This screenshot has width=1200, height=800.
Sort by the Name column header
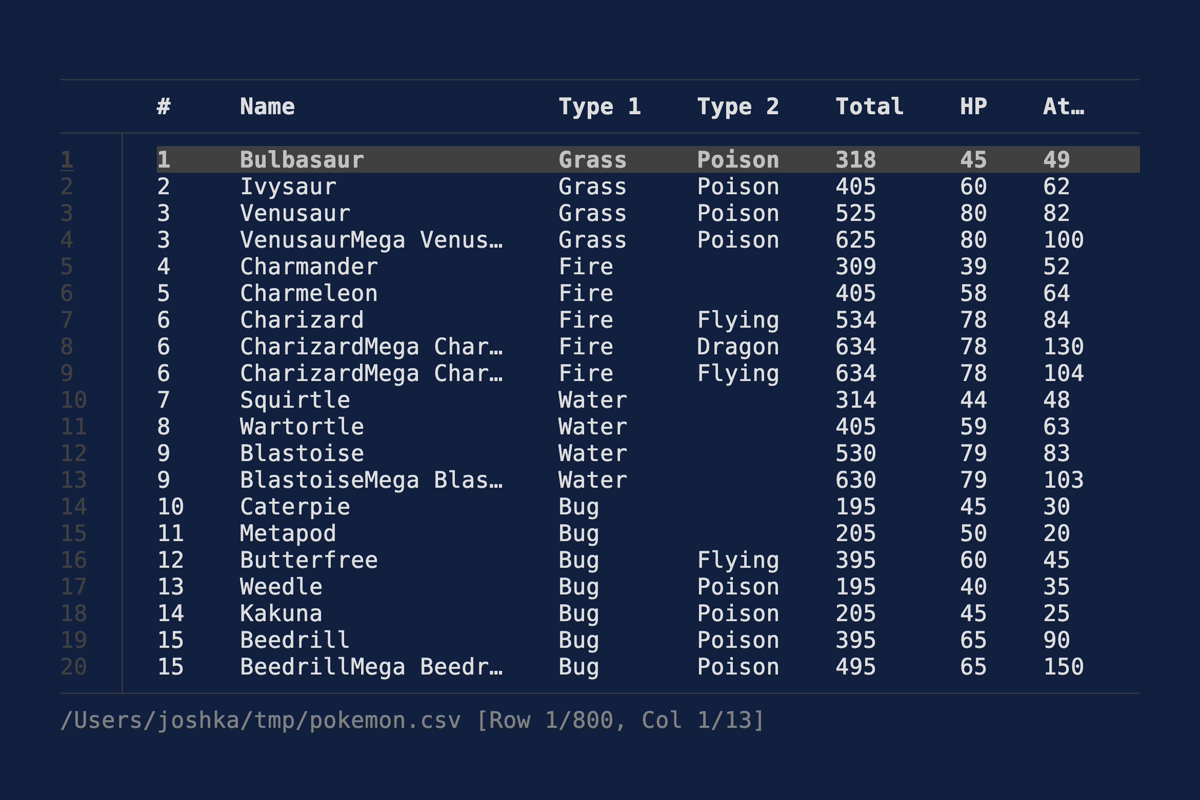[x=266, y=106]
